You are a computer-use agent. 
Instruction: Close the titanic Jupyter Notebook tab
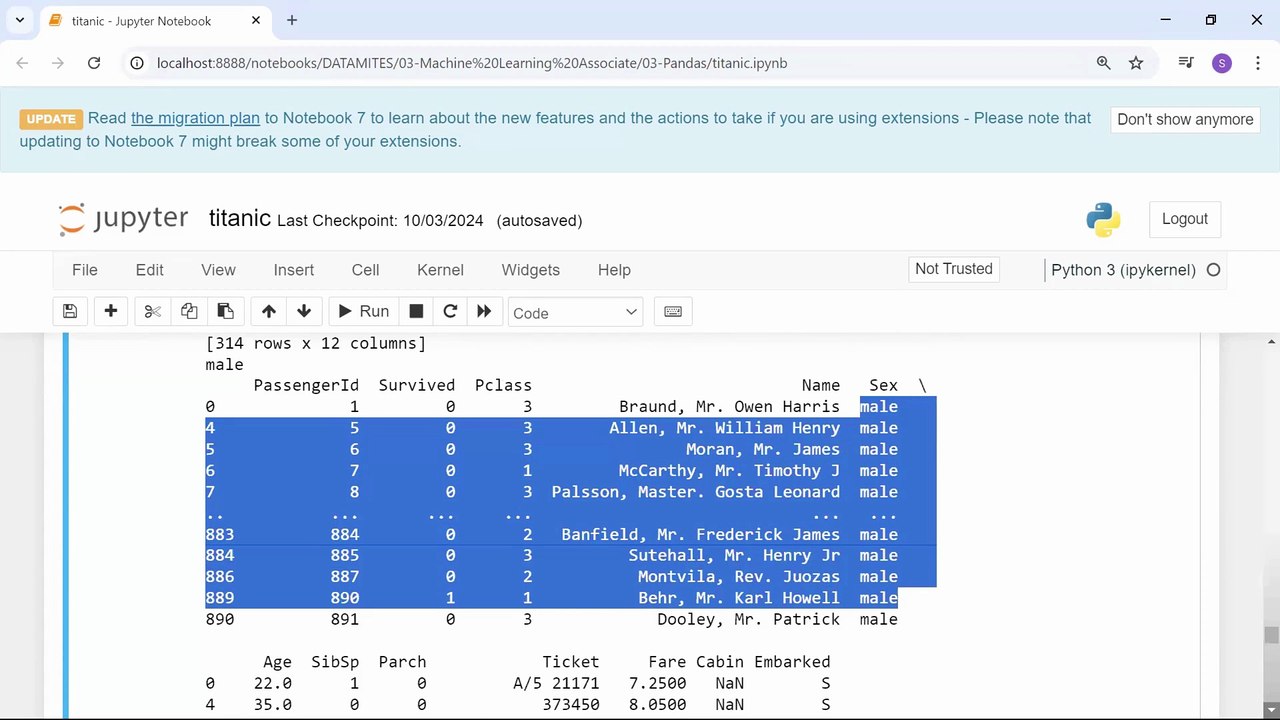[256, 20]
